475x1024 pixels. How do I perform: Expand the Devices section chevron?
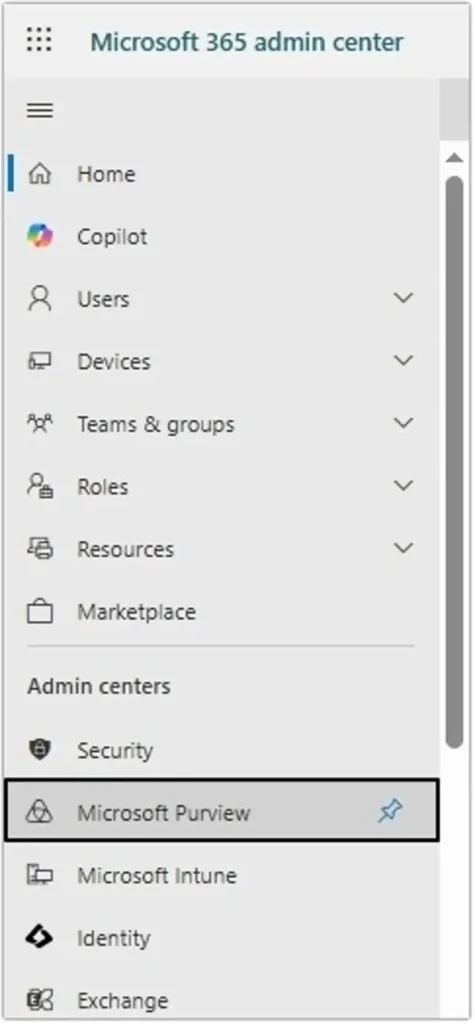pos(404,360)
